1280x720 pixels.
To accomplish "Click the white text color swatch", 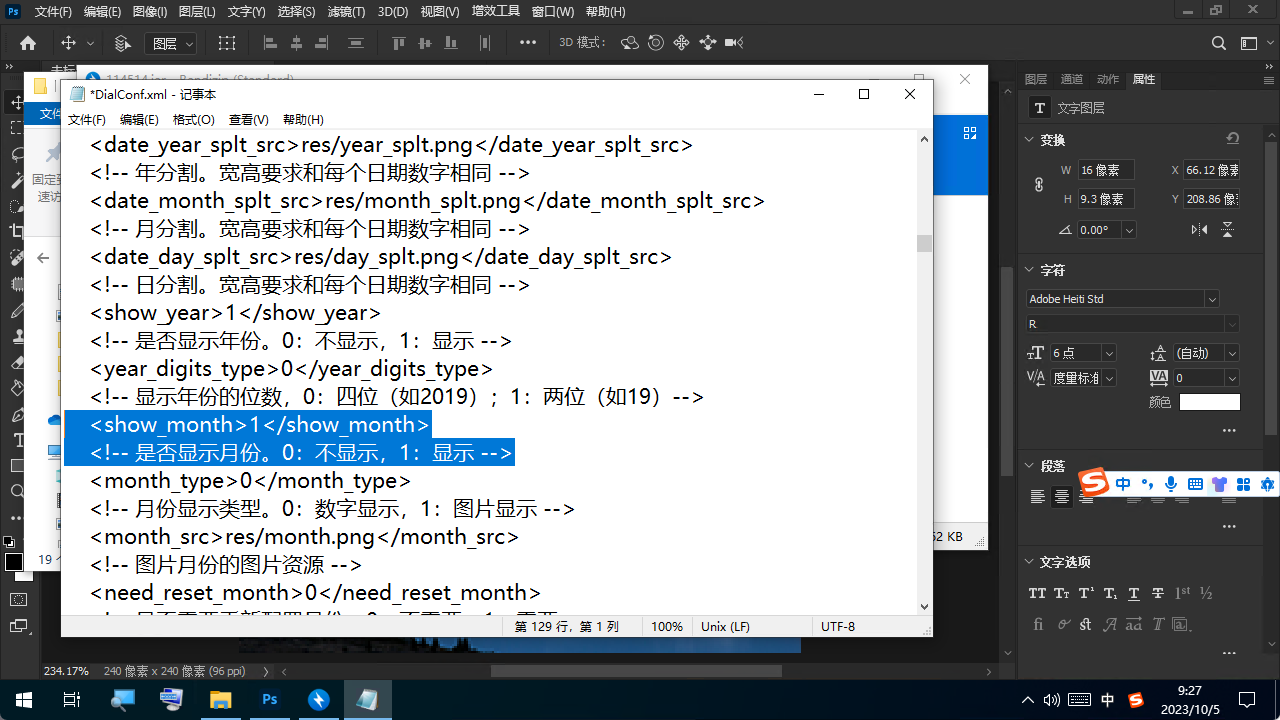I will pos(1209,402).
